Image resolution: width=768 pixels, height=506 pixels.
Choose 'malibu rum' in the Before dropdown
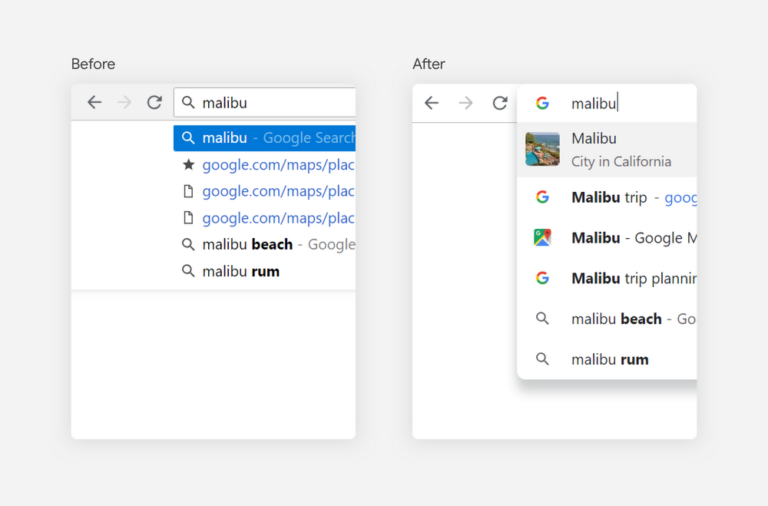241,271
